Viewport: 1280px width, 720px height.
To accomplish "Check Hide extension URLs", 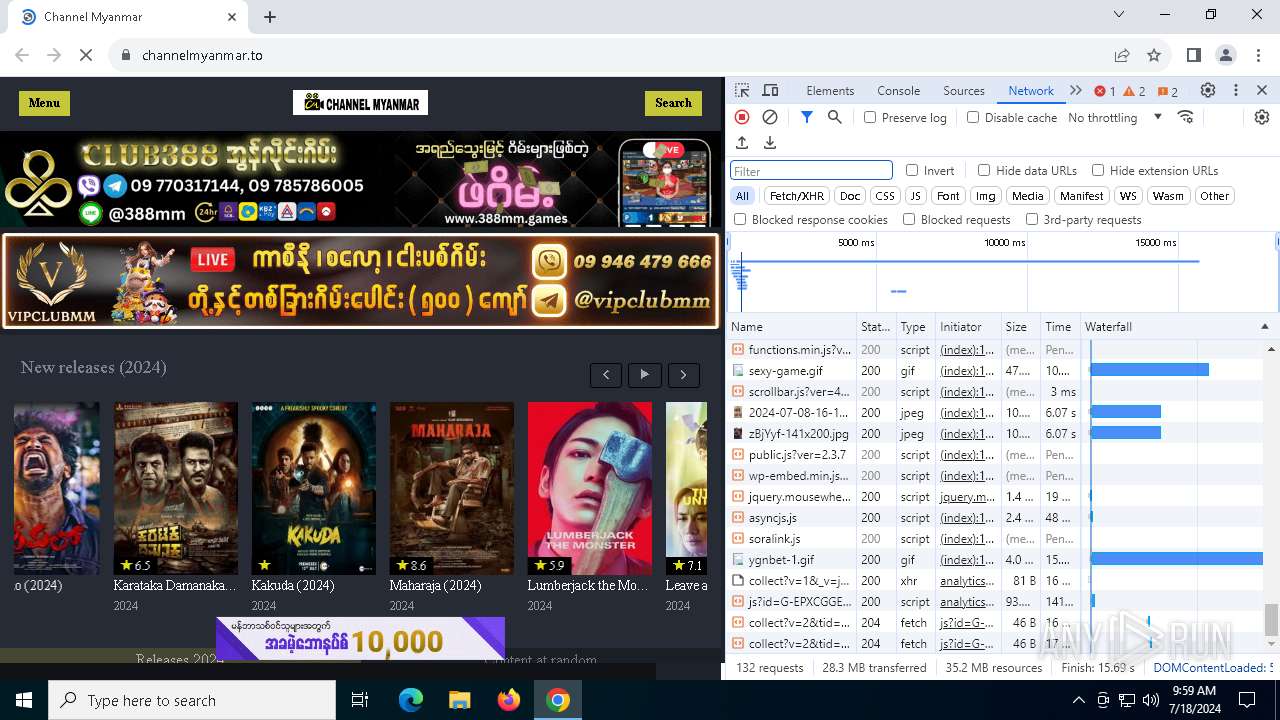I will pyautogui.click(x=1098, y=170).
